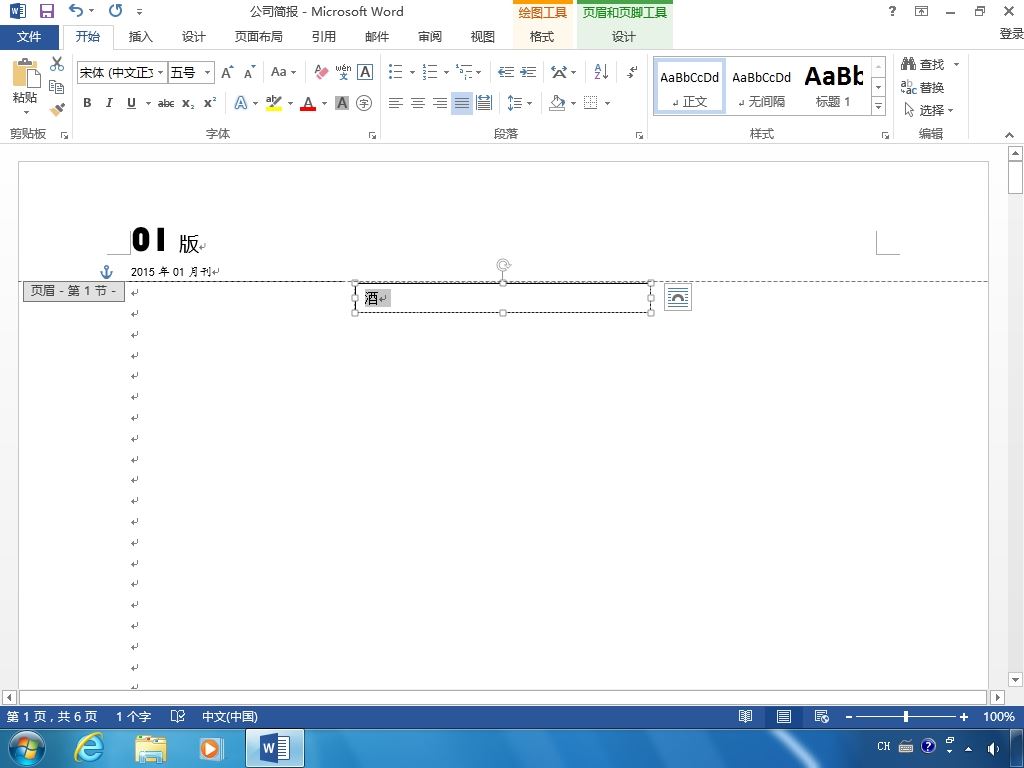This screenshot has height=768, width=1024.
Task: Apply the enclosed character (字) icon
Action: (364, 103)
